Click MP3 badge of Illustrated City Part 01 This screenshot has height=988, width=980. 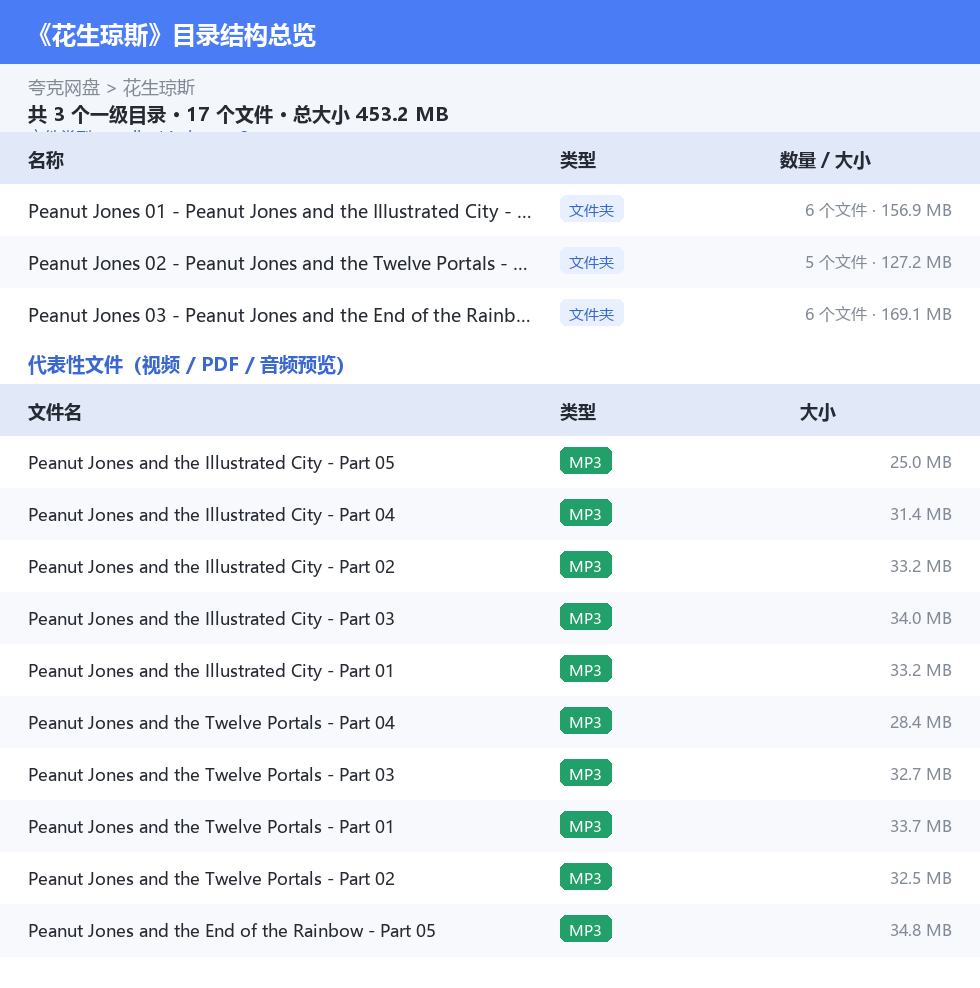(x=585, y=669)
